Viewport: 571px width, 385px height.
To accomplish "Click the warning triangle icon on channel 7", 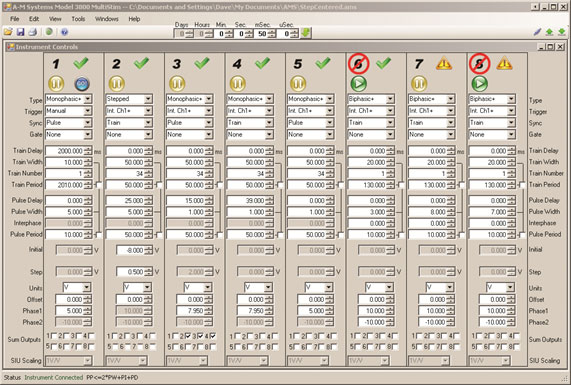I will tap(444, 63).
